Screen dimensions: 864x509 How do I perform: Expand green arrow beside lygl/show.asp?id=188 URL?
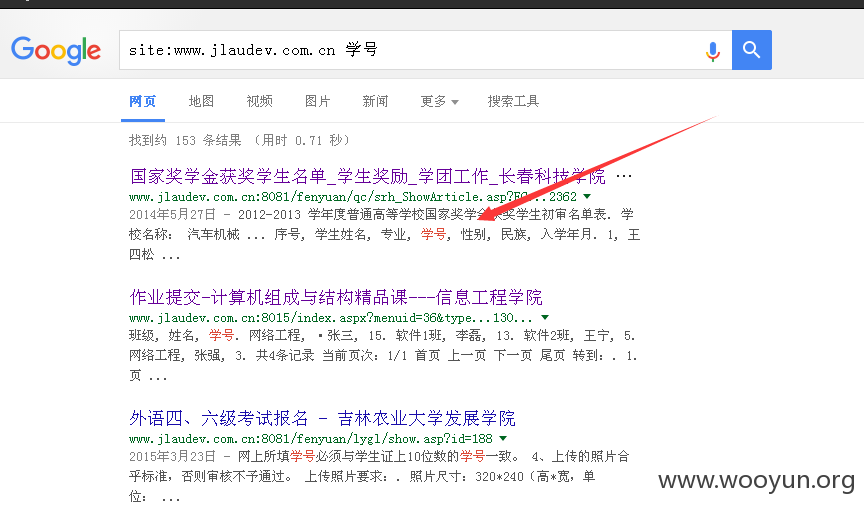click(x=503, y=438)
